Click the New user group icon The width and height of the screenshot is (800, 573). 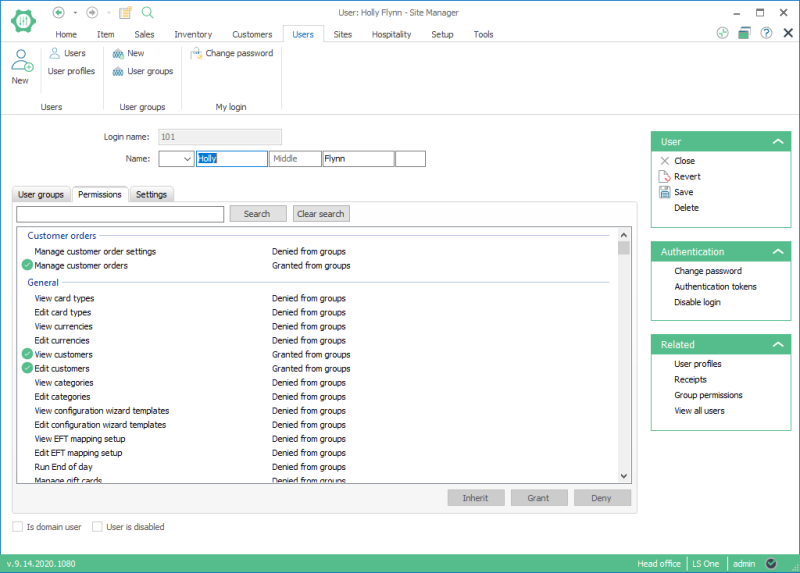pos(118,54)
